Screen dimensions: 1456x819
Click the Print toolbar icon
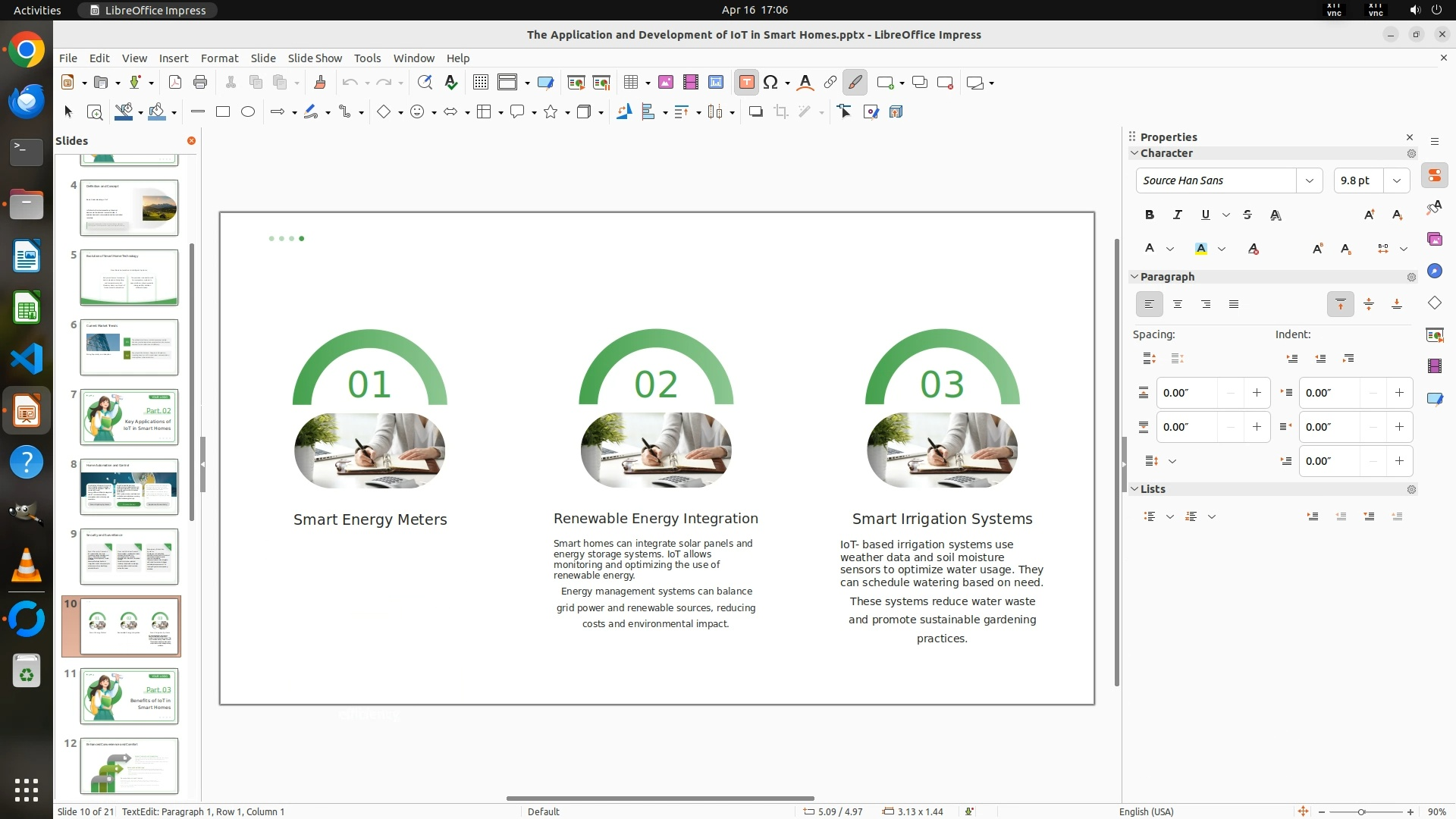point(200,83)
